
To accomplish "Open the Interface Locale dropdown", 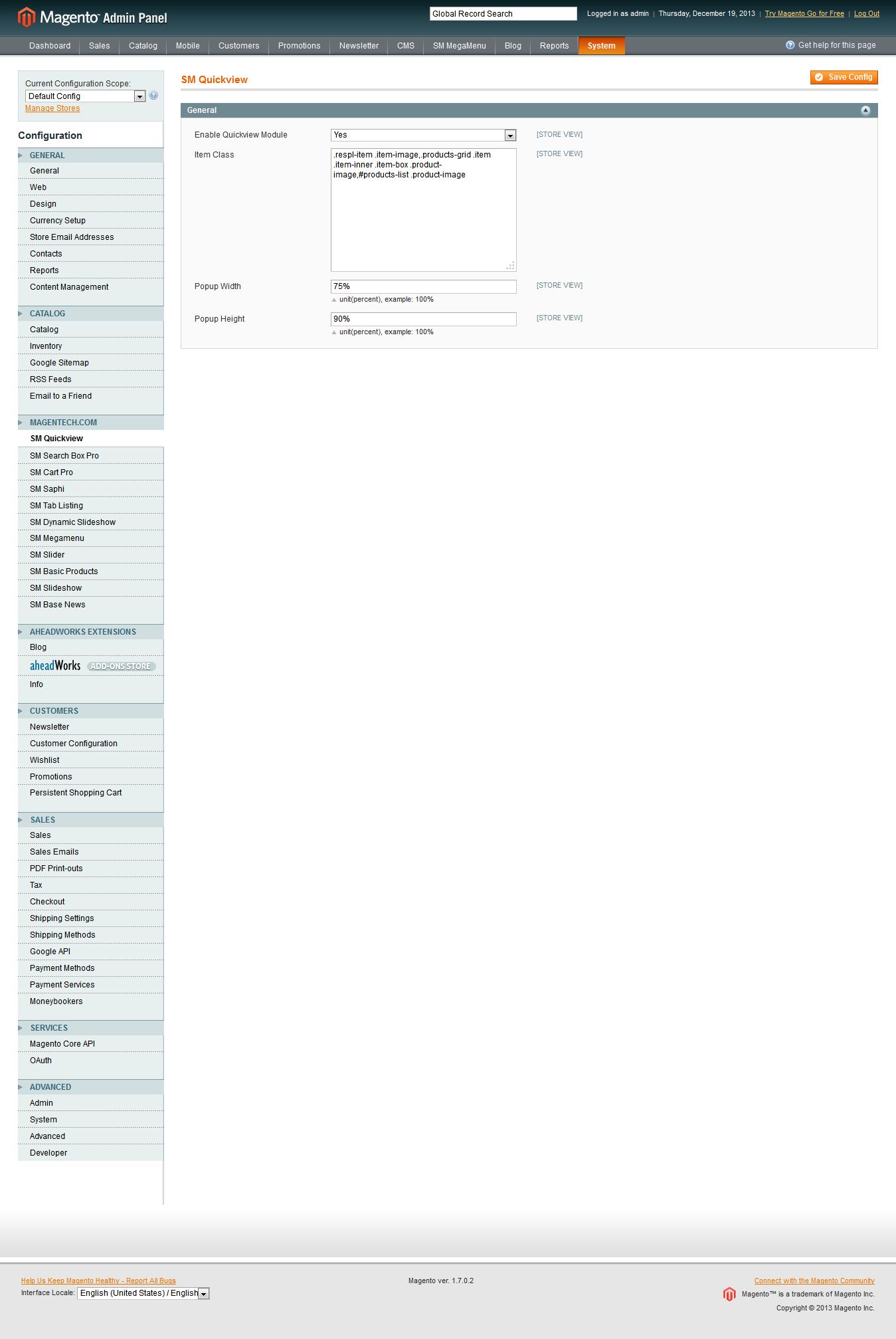I will (x=143, y=1293).
